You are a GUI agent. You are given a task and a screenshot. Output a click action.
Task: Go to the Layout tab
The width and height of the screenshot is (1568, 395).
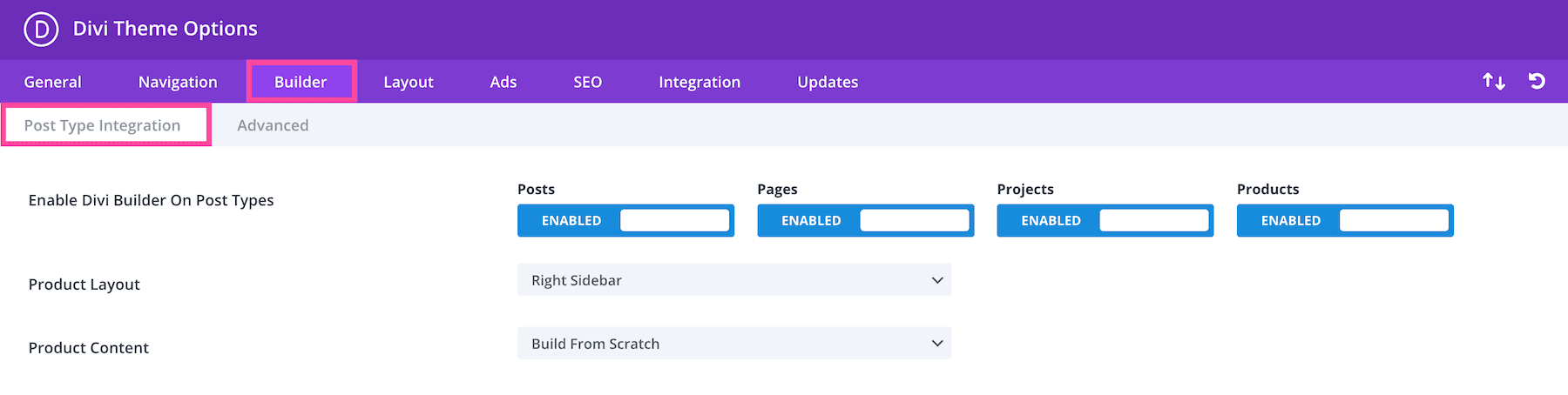pos(409,82)
